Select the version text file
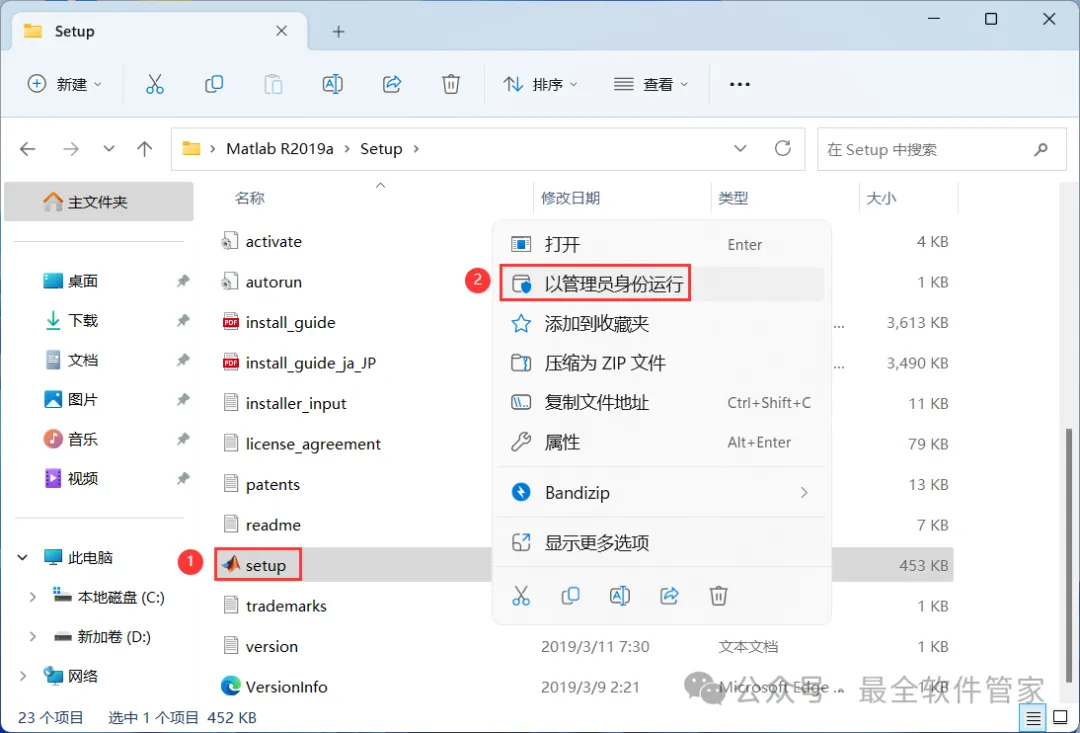Screen dimensions: 1080x733 271,646
